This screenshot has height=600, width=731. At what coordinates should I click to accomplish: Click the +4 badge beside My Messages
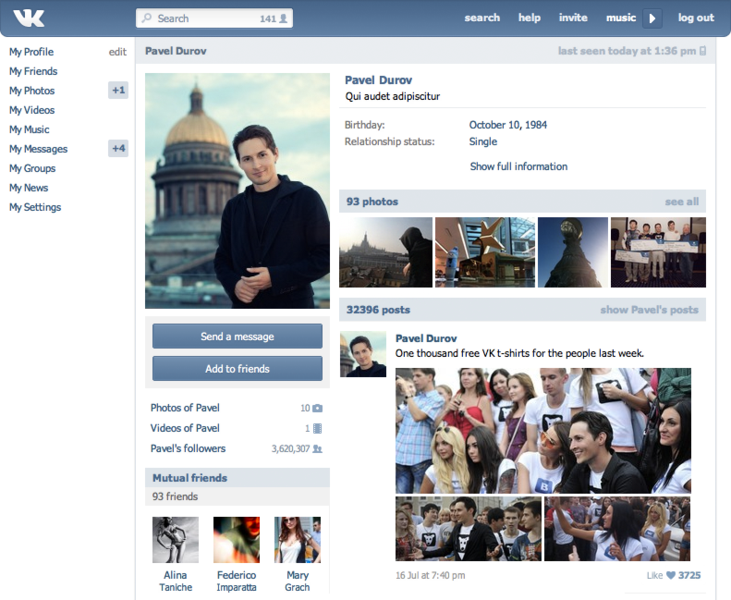pyautogui.click(x=118, y=149)
